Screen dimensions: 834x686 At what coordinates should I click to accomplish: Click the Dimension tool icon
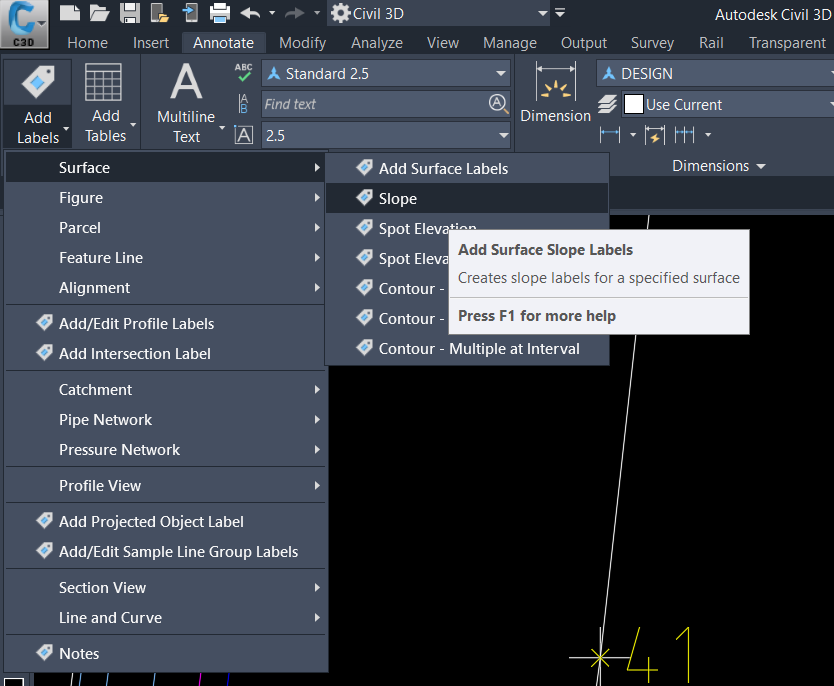pyautogui.click(x=555, y=82)
